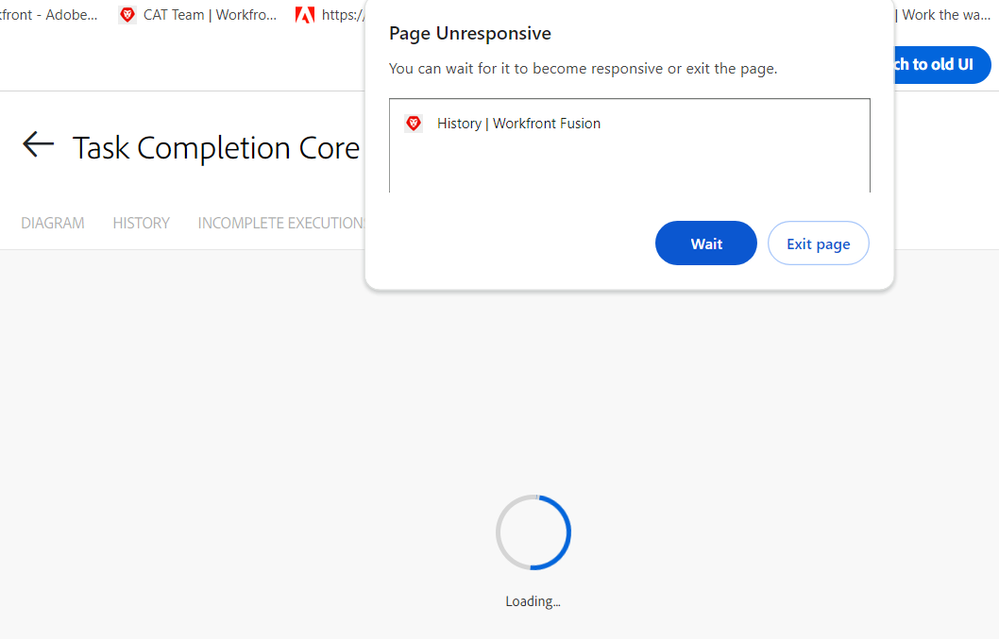Image resolution: width=999 pixels, height=639 pixels.
Task: Click inside the unresponsive pages list box
Action: click(x=629, y=145)
